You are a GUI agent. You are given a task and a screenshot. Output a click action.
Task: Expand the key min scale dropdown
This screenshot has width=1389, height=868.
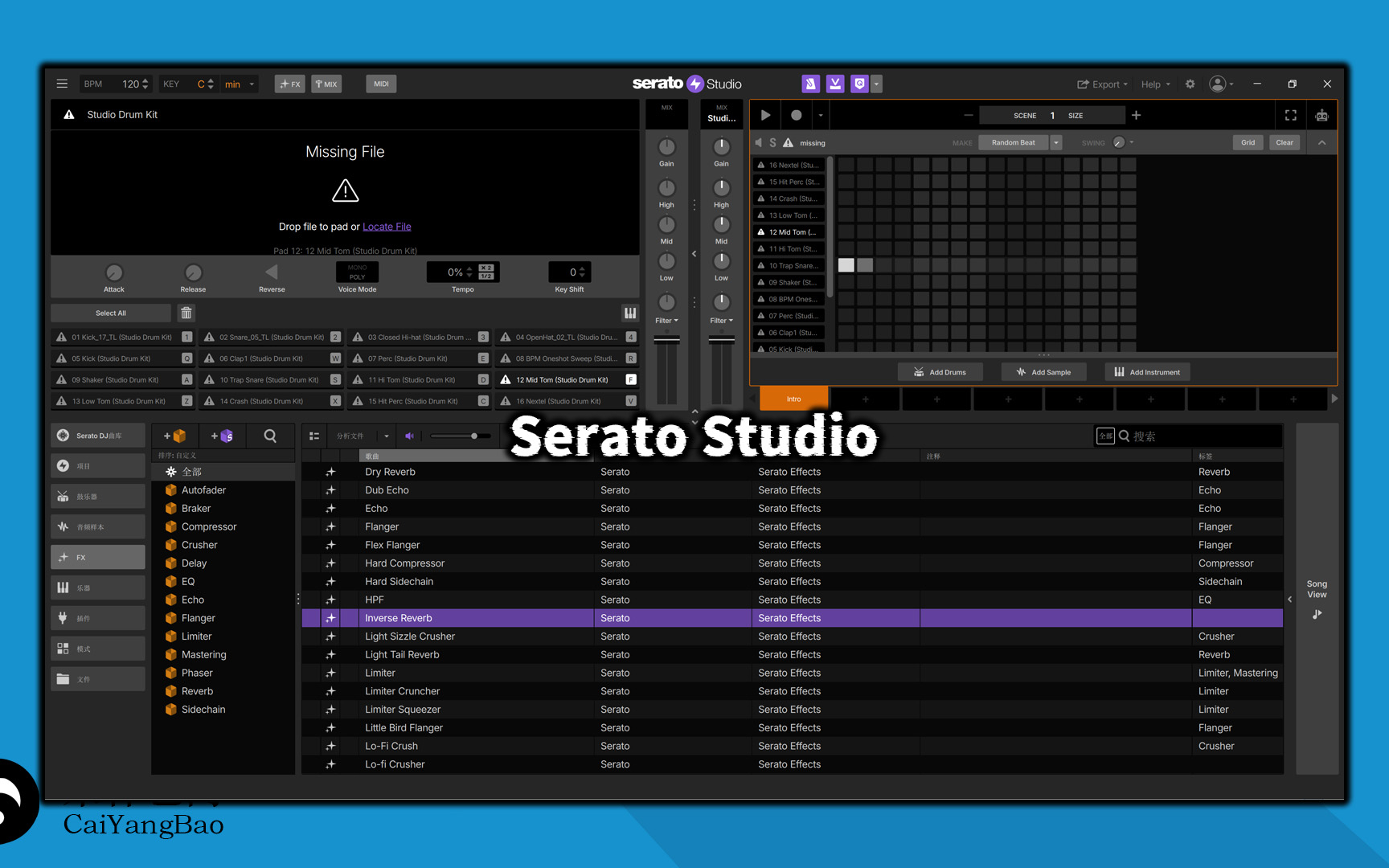tap(252, 84)
